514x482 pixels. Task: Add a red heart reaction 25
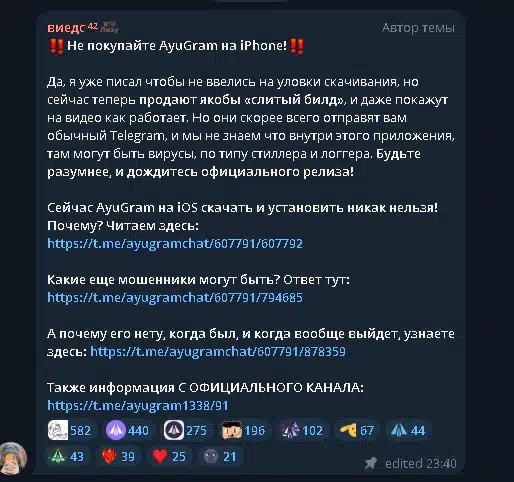169,456
